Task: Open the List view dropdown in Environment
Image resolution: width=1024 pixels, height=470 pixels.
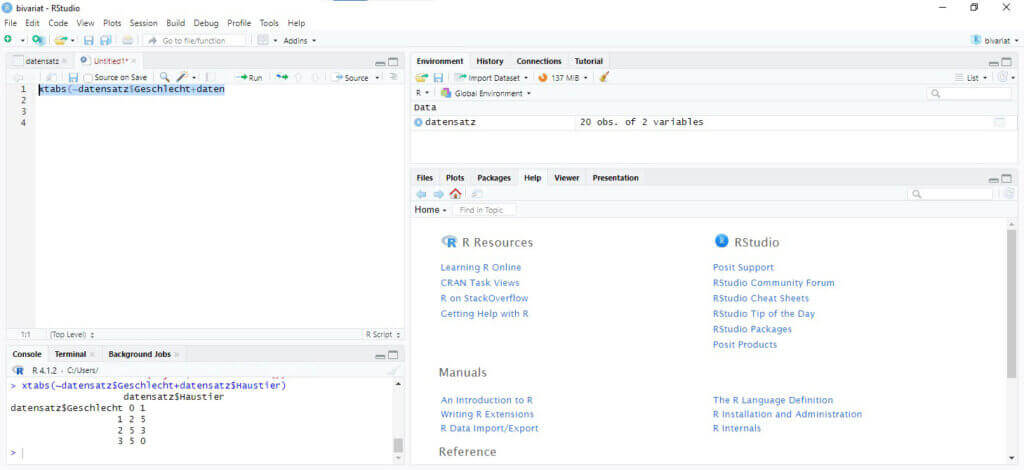Action: [x=972, y=77]
